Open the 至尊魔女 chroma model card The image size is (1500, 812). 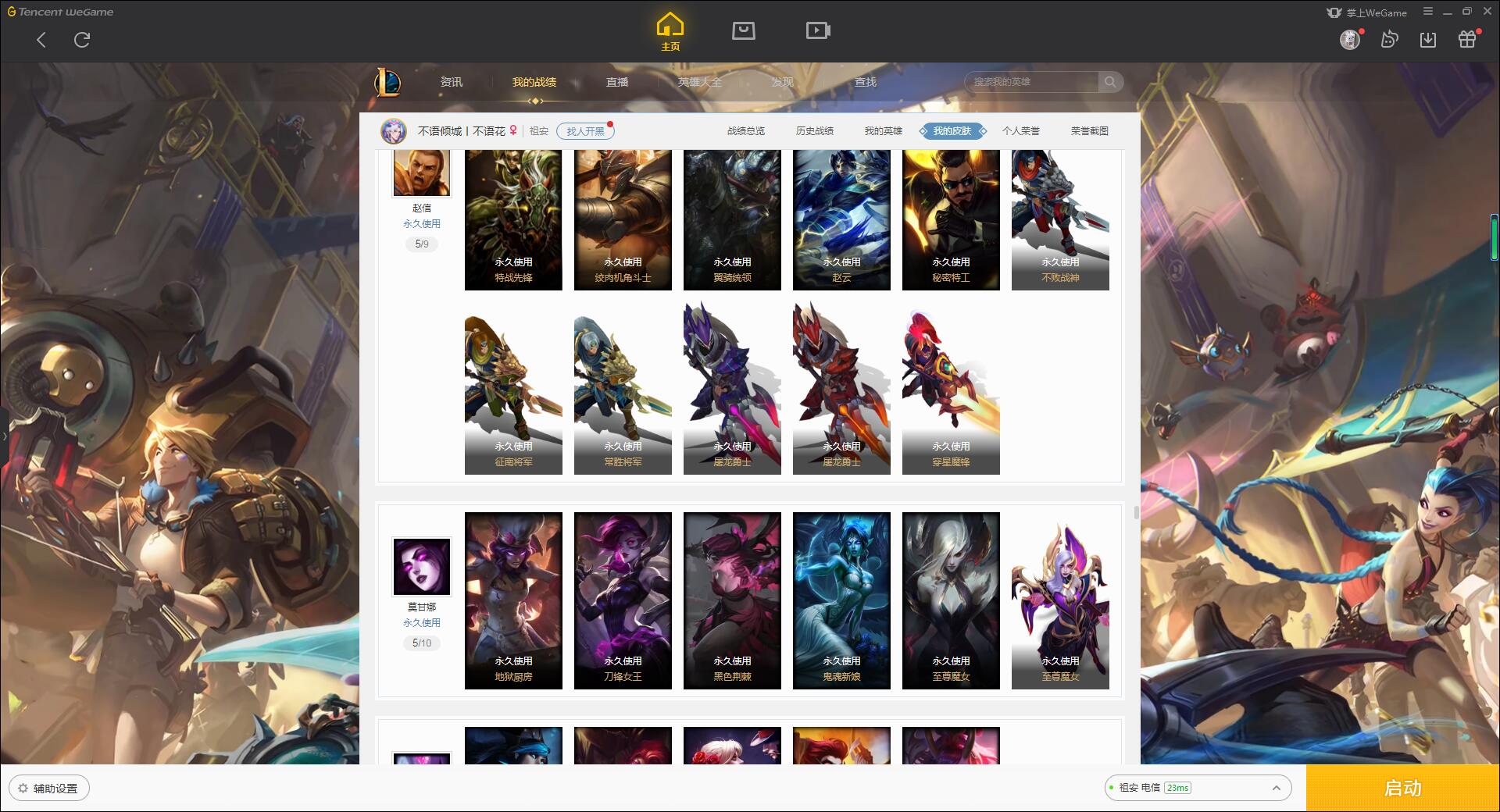click(1060, 600)
